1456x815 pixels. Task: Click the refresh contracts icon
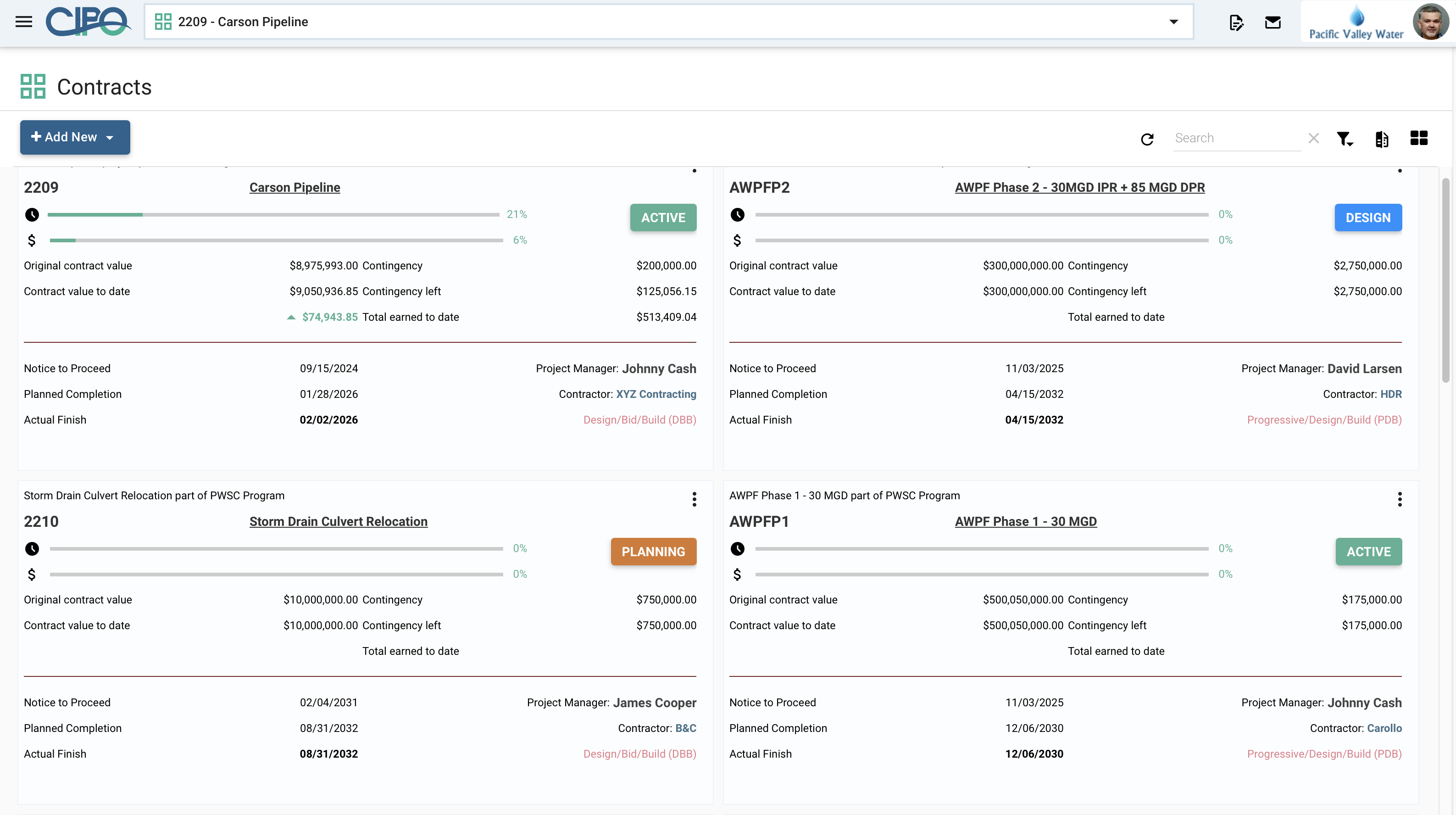1147,139
